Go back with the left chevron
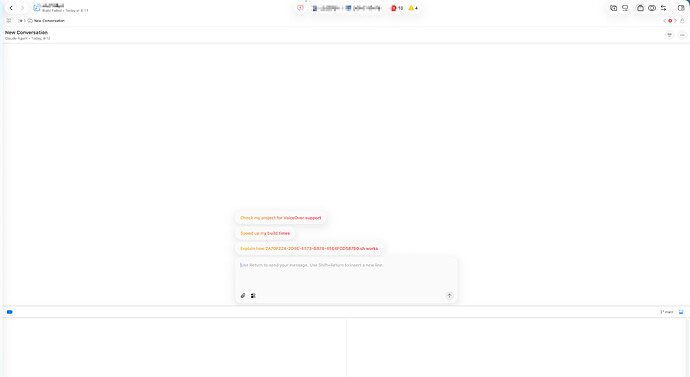The width and height of the screenshot is (690, 377). [x=11, y=8]
